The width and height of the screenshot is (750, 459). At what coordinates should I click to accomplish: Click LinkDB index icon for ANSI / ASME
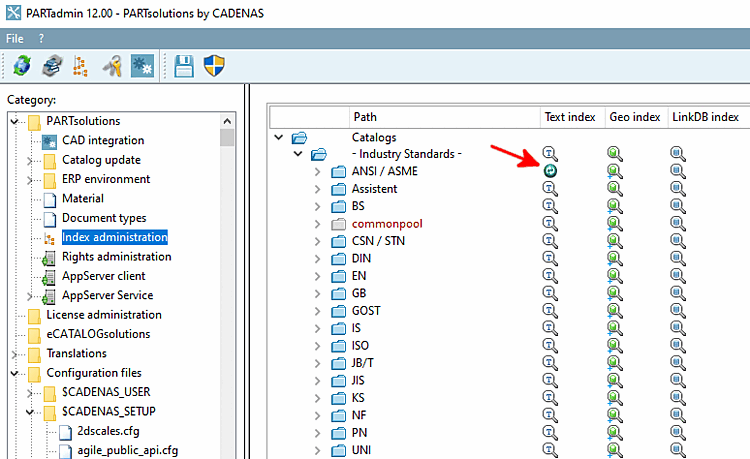[x=678, y=171]
